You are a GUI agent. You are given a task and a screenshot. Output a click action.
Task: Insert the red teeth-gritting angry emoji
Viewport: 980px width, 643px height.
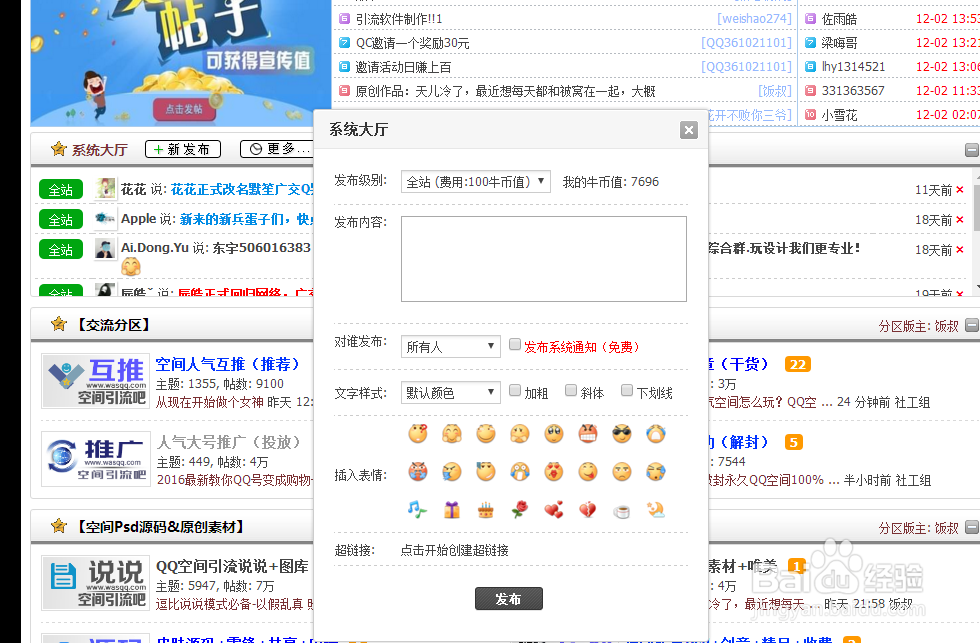[x=588, y=433]
